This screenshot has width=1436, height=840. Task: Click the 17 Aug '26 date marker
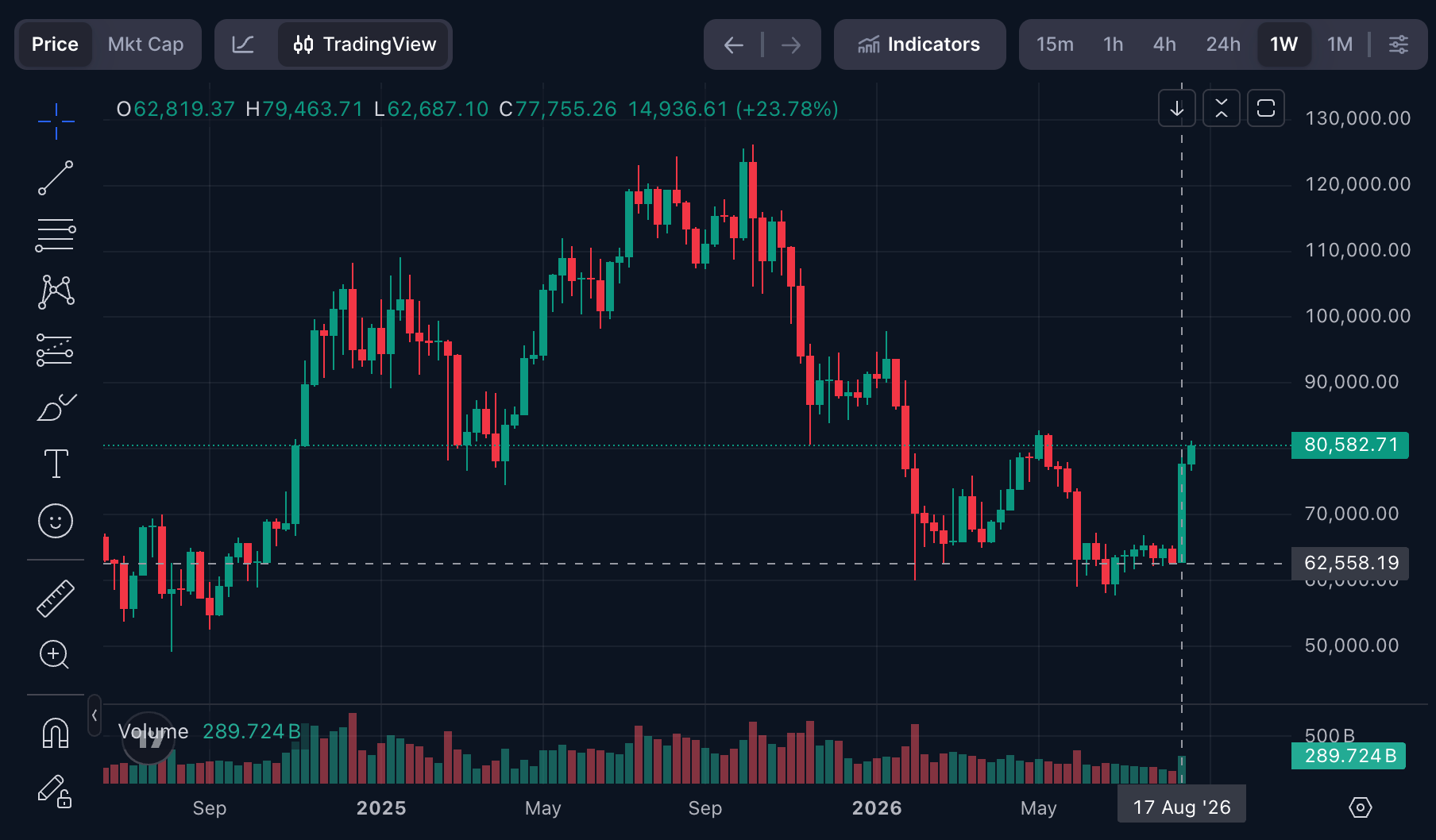tap(1182, 807)
